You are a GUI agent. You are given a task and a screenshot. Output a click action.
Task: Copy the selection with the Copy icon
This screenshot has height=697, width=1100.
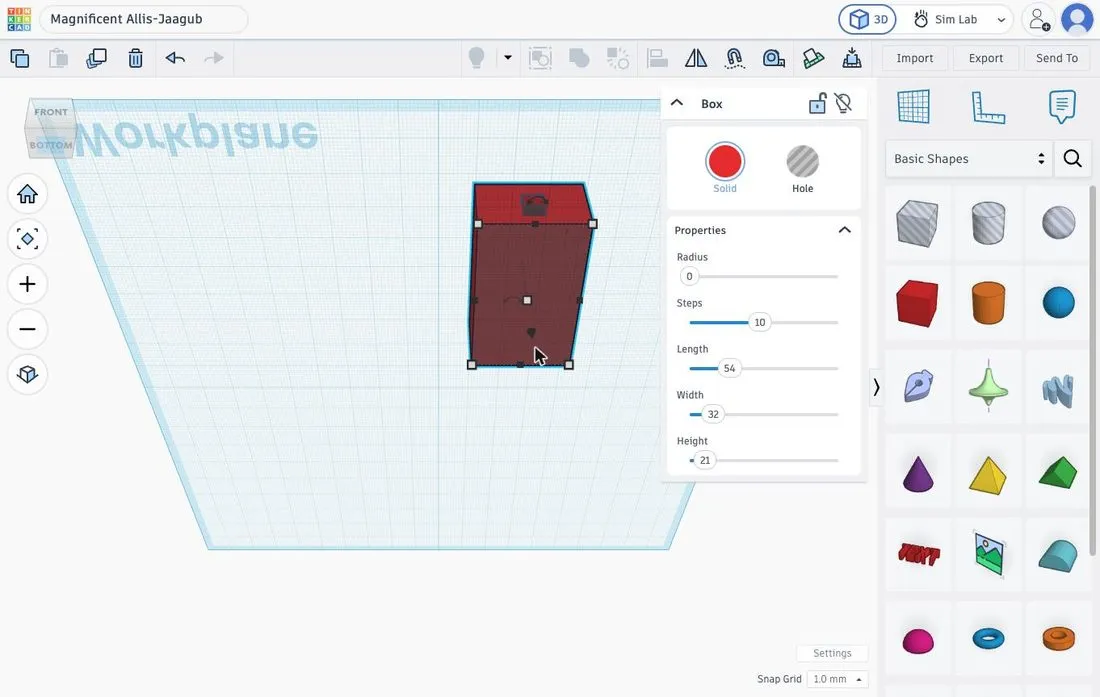click(x=20, y=58)
